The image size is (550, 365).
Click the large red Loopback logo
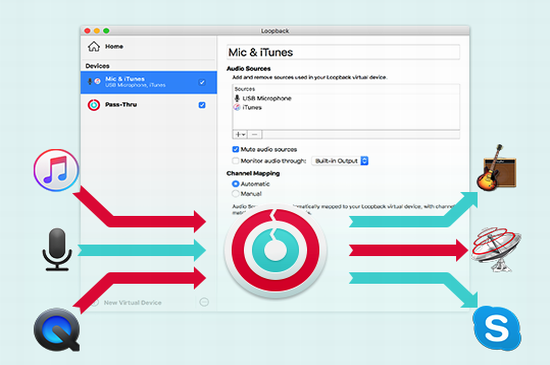click(275, 250)
